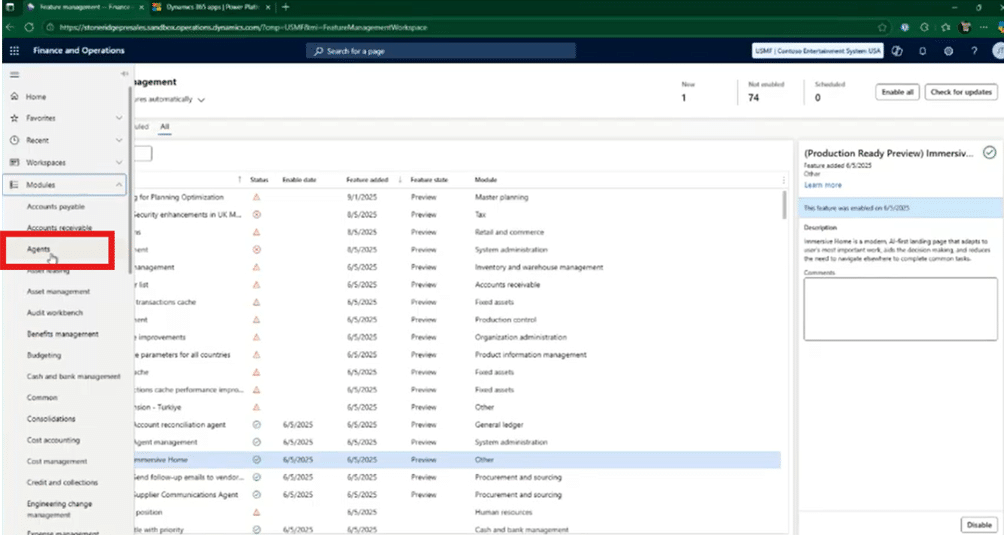
Task: Switch to the All tab
Action: pyautogui.click(x=164, y=127)
